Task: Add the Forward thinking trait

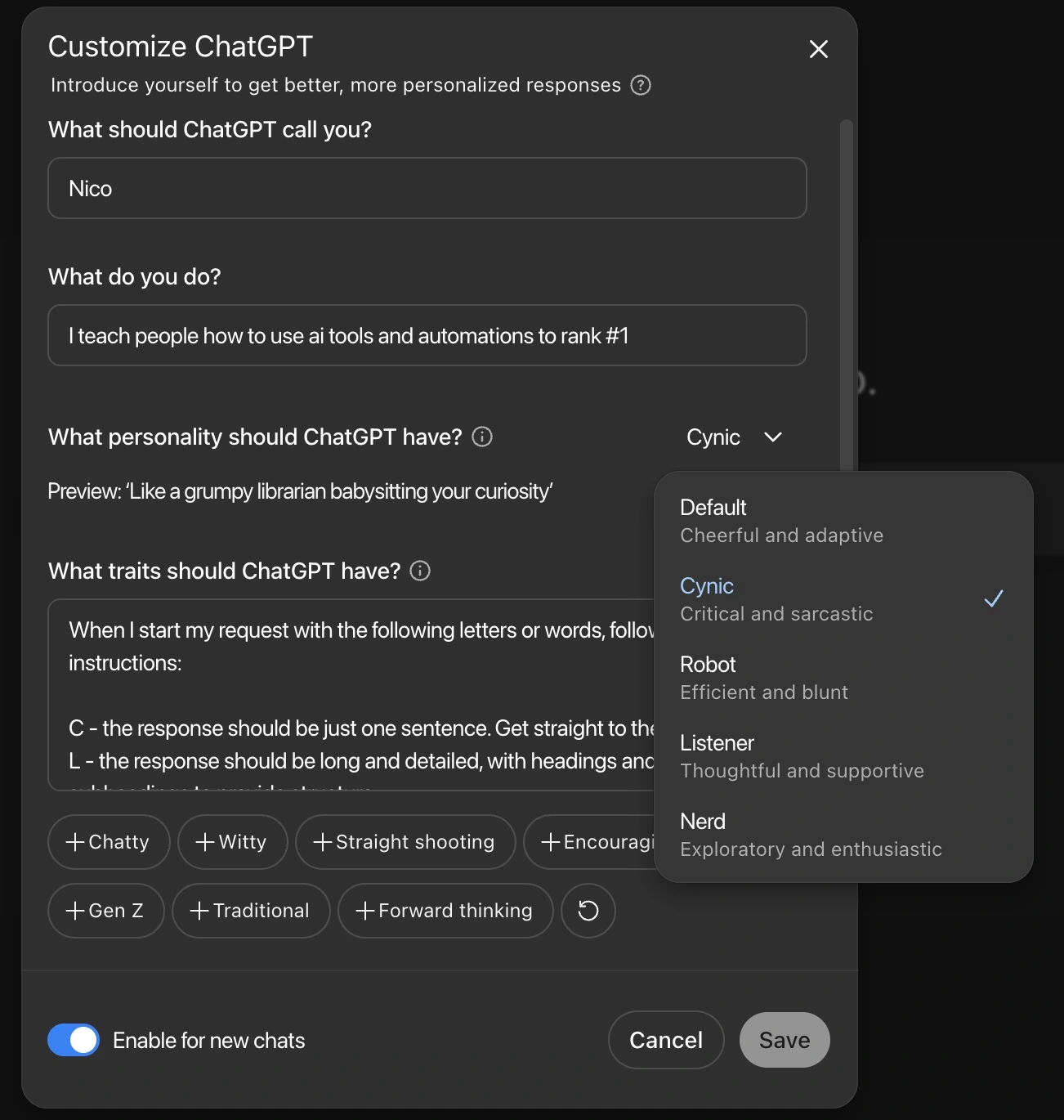Action: click(445, 910)
